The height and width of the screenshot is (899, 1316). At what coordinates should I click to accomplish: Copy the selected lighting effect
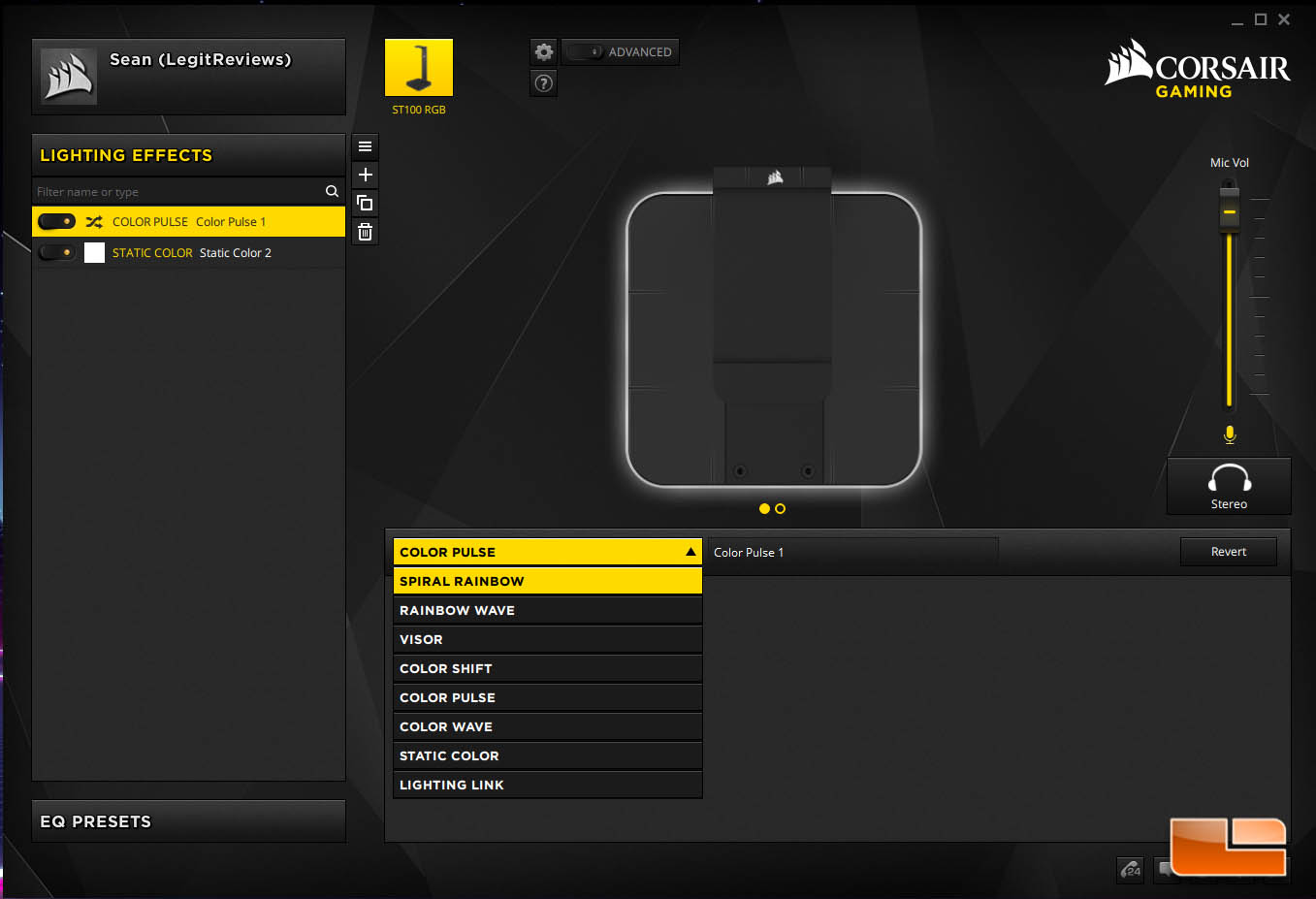pyautogui.click(x=365, y=203)
